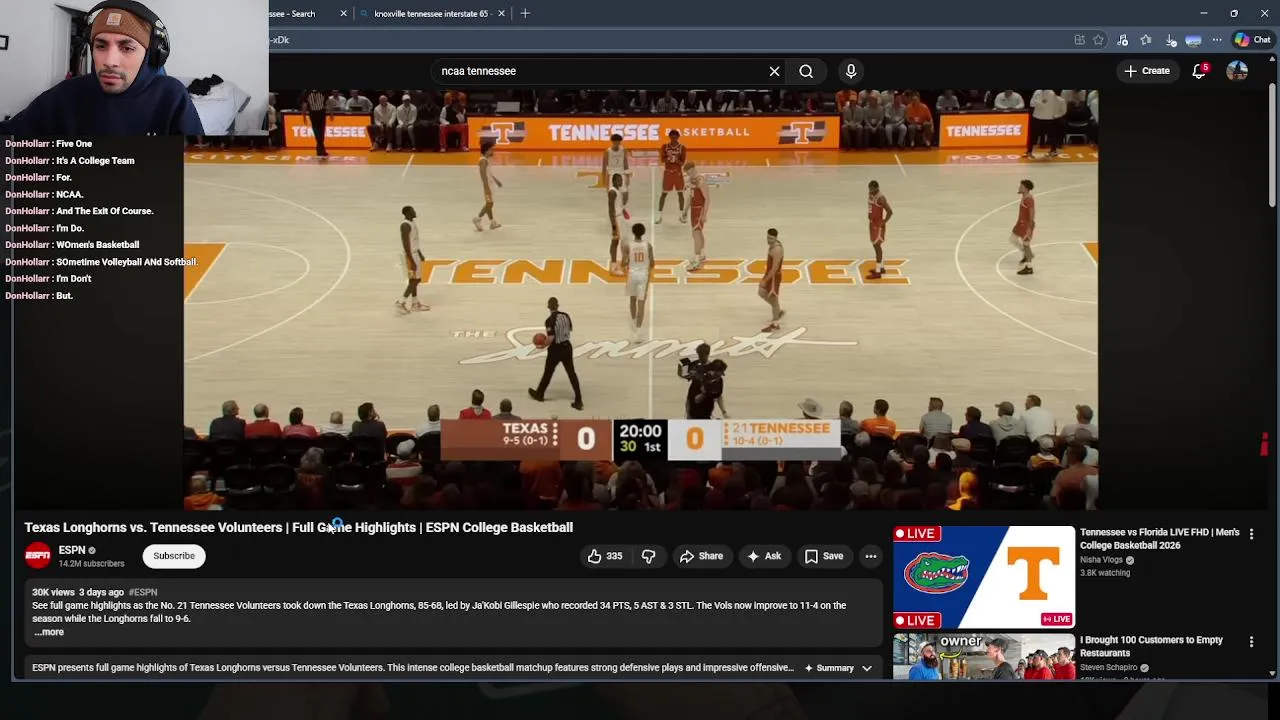Close the 'ssee - Search' tab
Viewport: 1280px width, 720px height.
tap(343, 14)
